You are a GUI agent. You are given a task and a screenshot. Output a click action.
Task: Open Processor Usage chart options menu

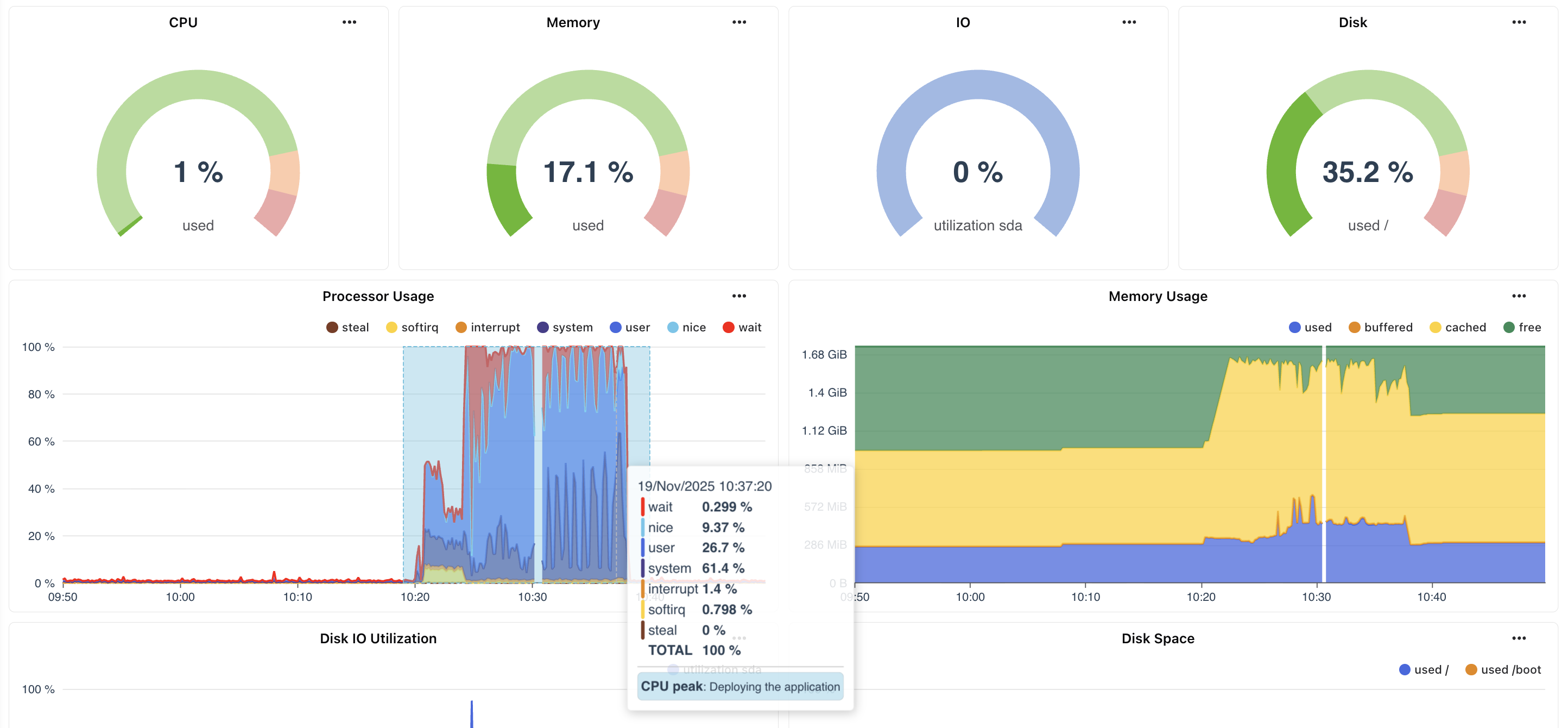pos(739,296)
